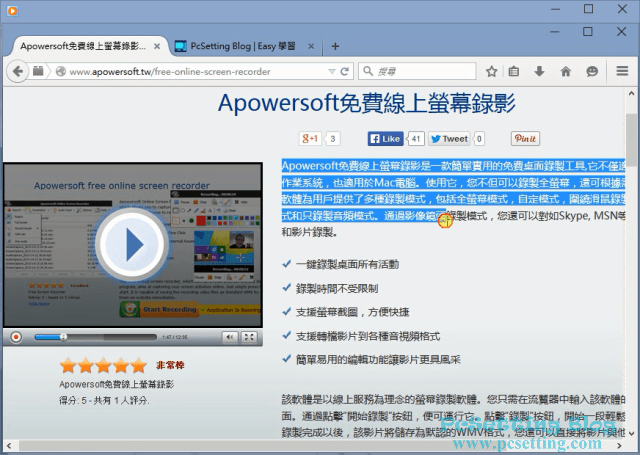Click the five-star rating
The width and height of the screenshot is (640, 455).
point(103,365)
